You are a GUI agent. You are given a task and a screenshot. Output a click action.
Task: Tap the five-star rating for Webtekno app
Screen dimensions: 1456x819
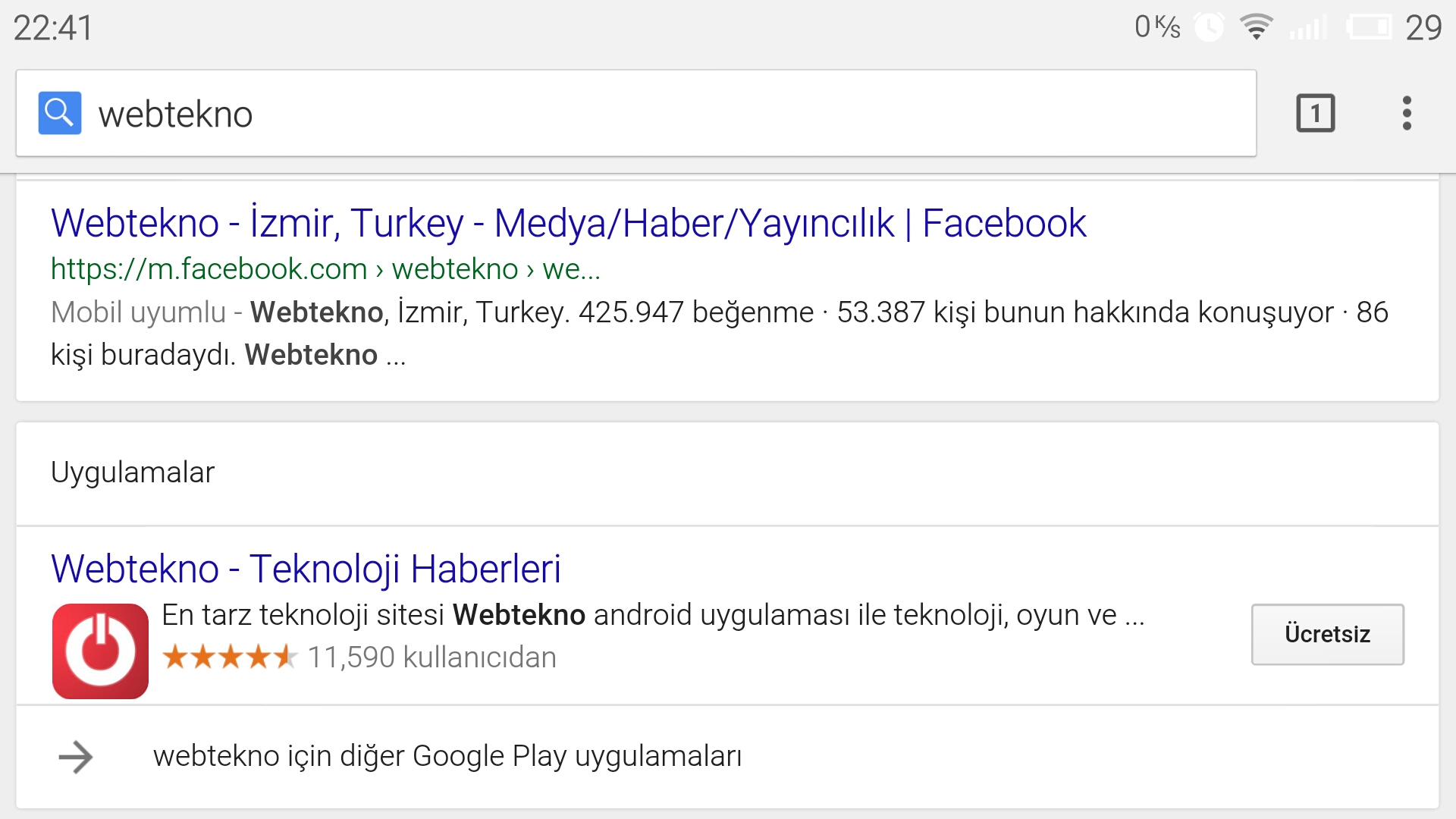230,657
